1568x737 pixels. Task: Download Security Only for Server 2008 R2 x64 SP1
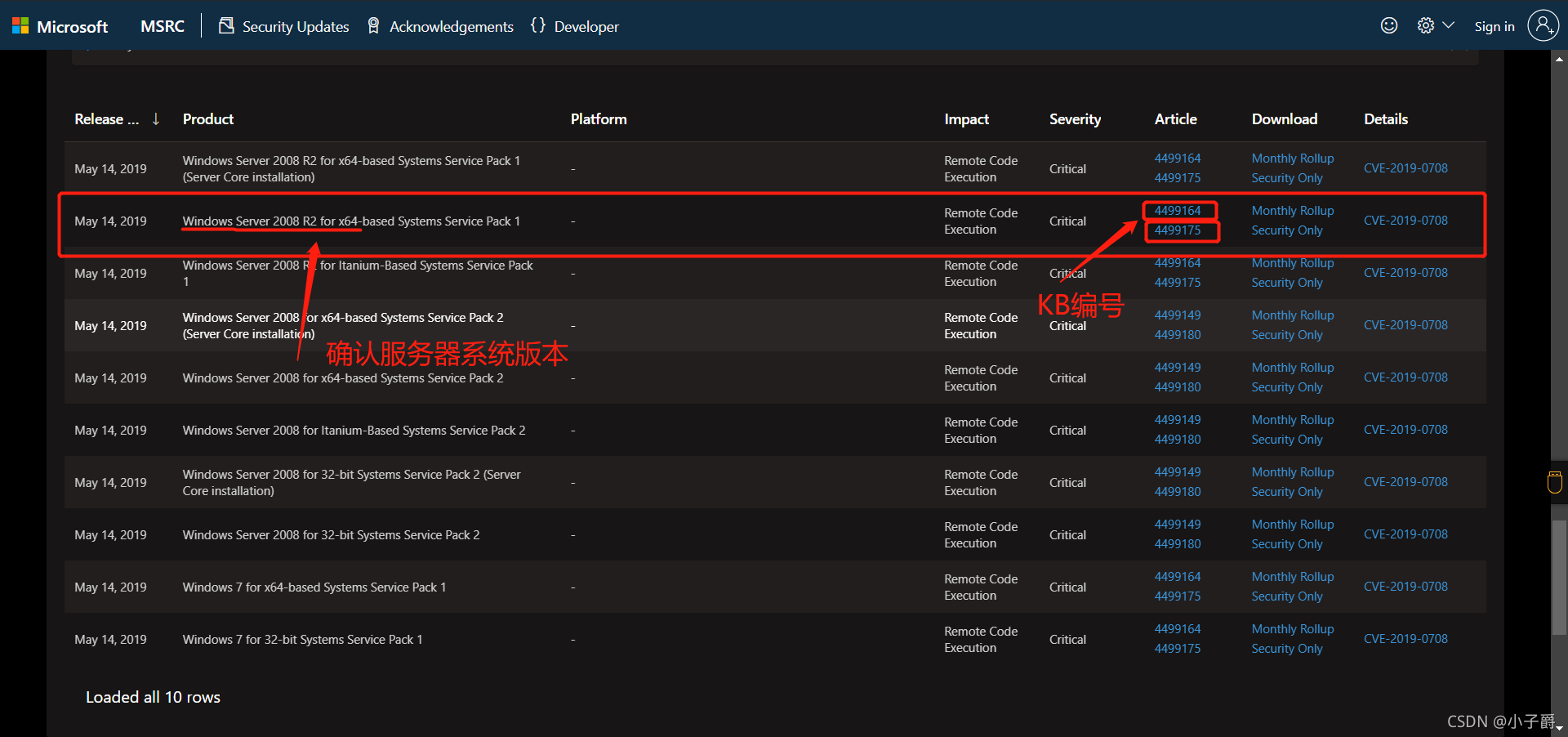(x=1287, y=230)
